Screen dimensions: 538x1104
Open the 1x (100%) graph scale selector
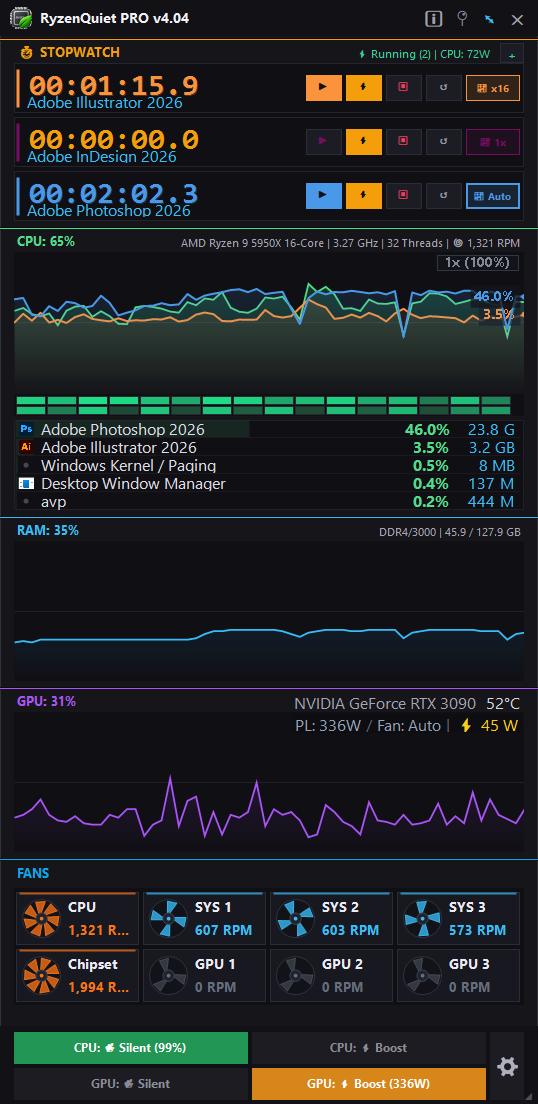coord(477,263)
